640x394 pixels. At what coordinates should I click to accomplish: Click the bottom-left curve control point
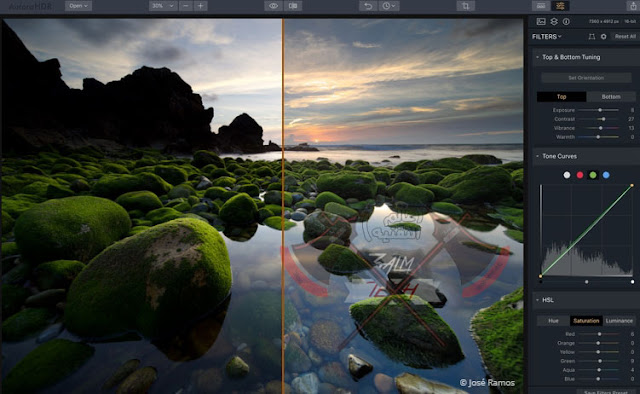541,276
